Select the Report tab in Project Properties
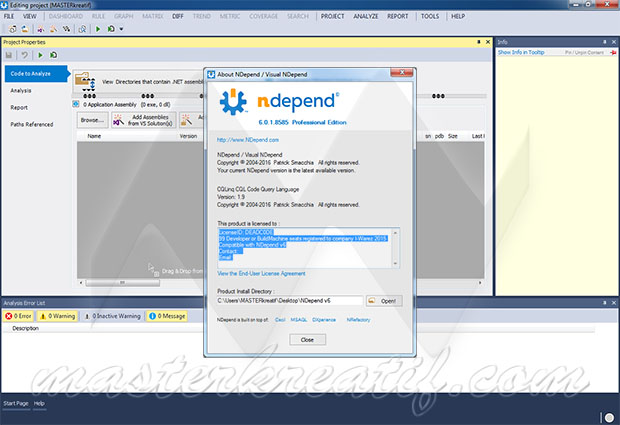Screen dimensions: 620x425 [19, 108]
